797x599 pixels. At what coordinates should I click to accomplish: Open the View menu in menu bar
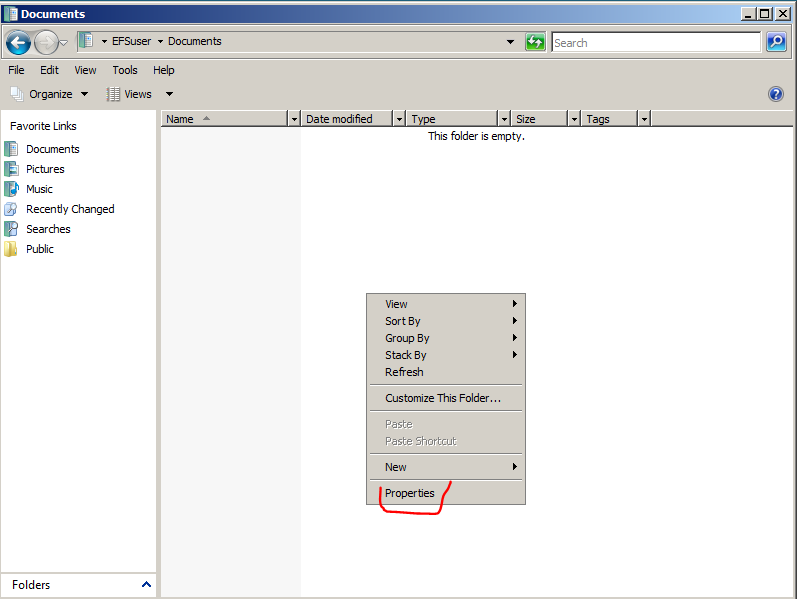pyautogui.click(x=85, y=70)
